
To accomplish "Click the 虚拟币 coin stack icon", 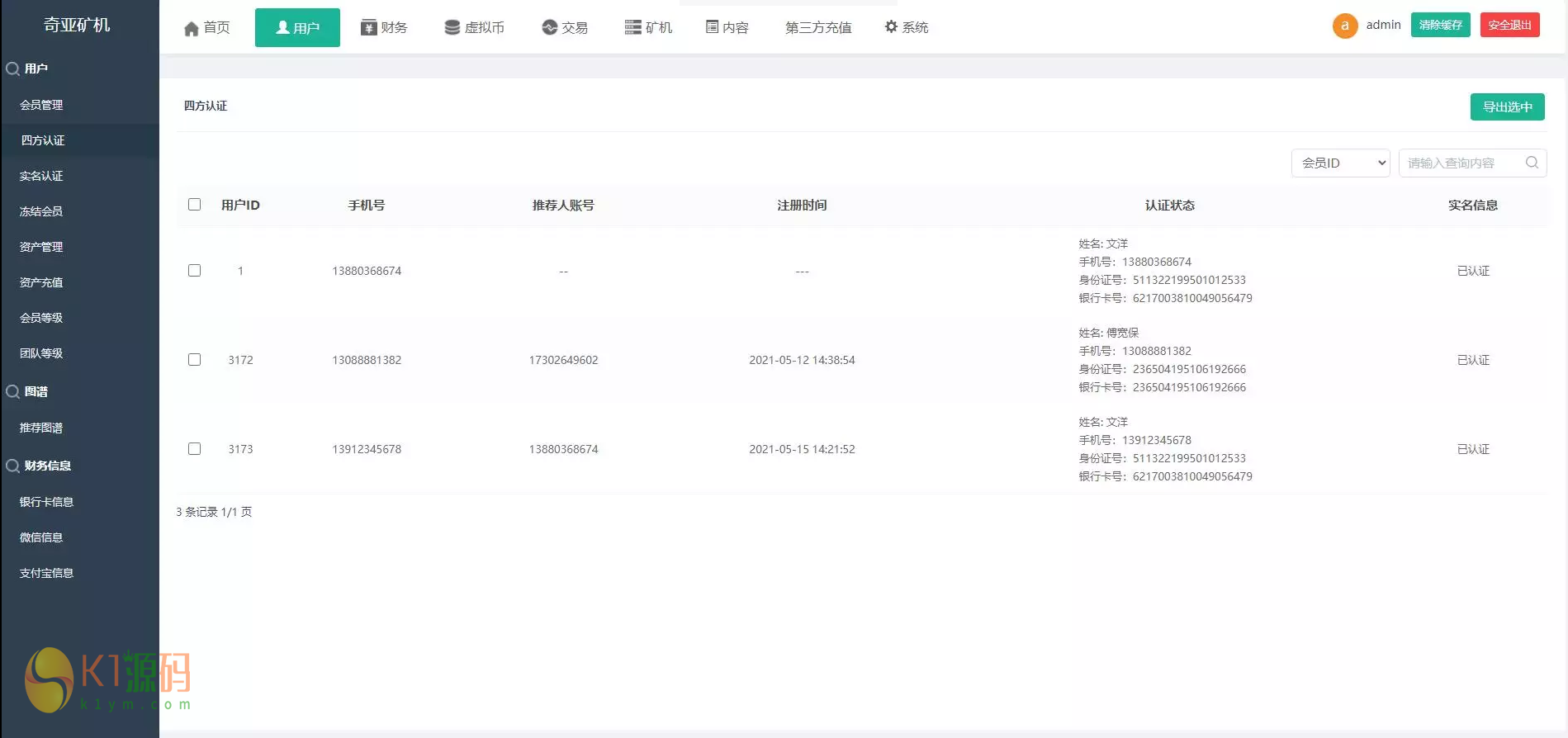I will [452, 28].
